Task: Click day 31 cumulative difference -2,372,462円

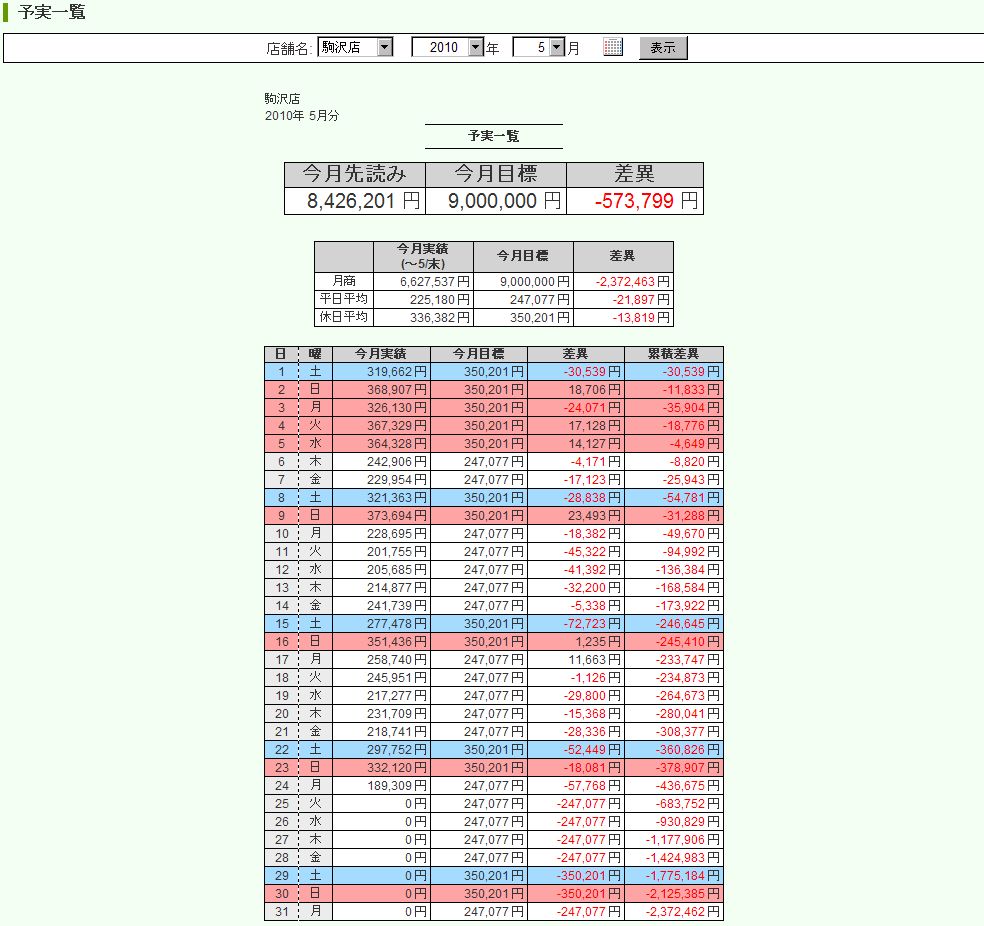Action: click(674, 911)
